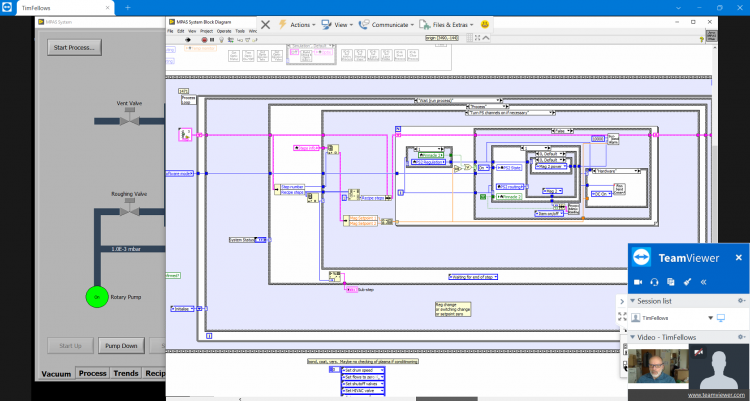The height and width of the screenshot is (401, 750).
Task: Click the Pause execution icon
Action: [212, 40]
